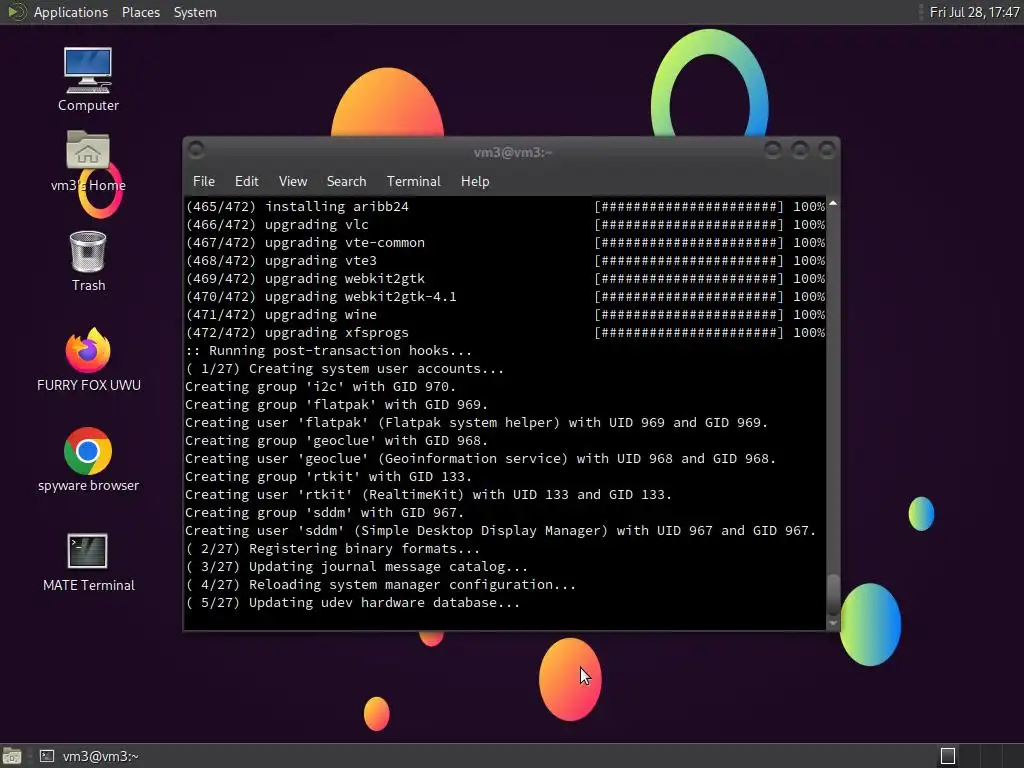Click 'Creating group 'i2c' with GID 970' line
Screen dimensions: 1024x768
pyautogui.click(x=321, y=387)
